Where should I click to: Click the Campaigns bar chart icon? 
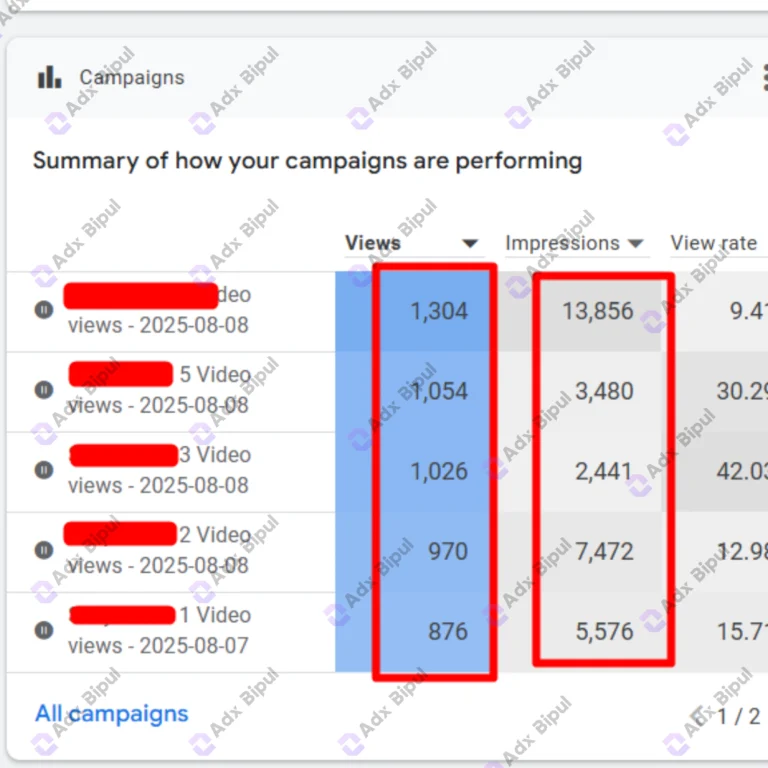click(x=49, y=78)
